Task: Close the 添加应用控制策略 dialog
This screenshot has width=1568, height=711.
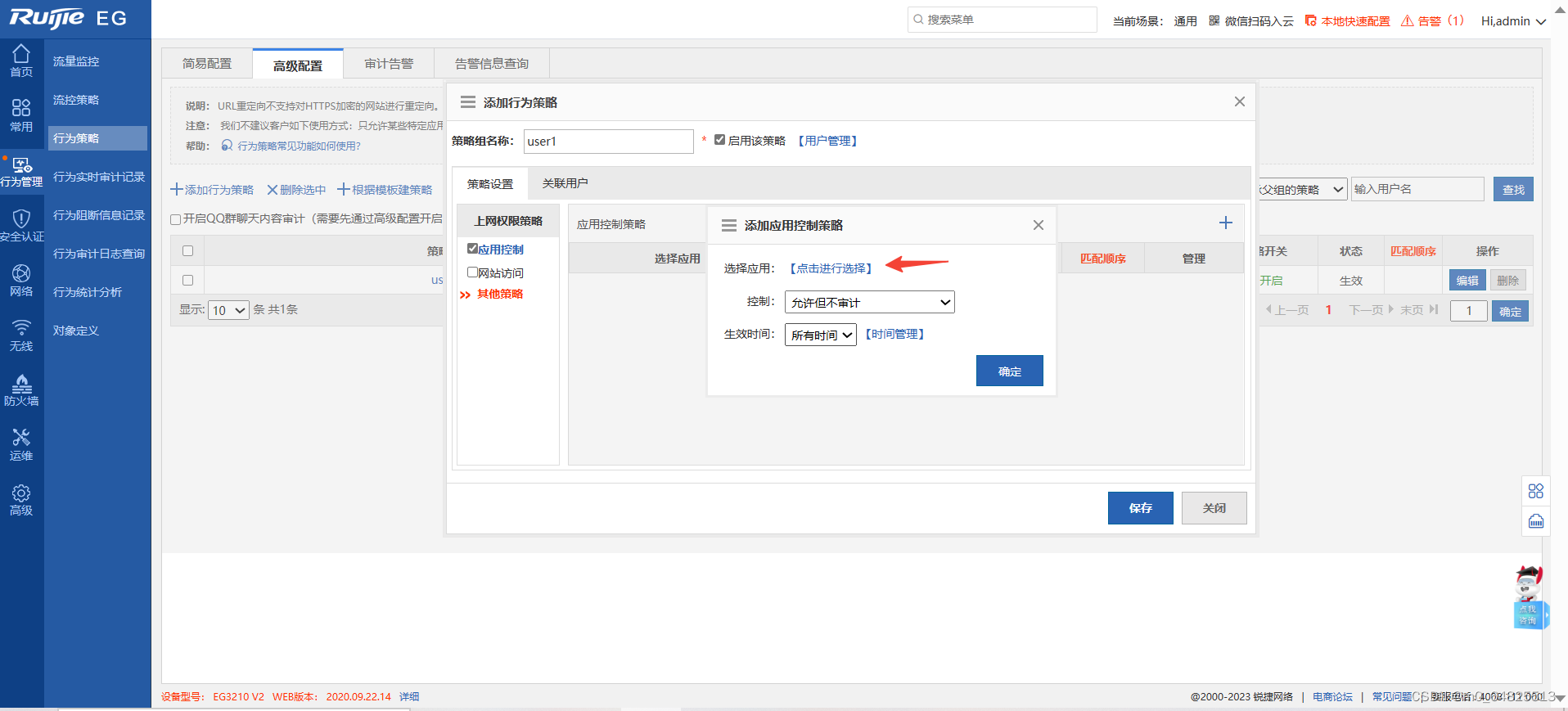Action: click(x=1038, y=225)
